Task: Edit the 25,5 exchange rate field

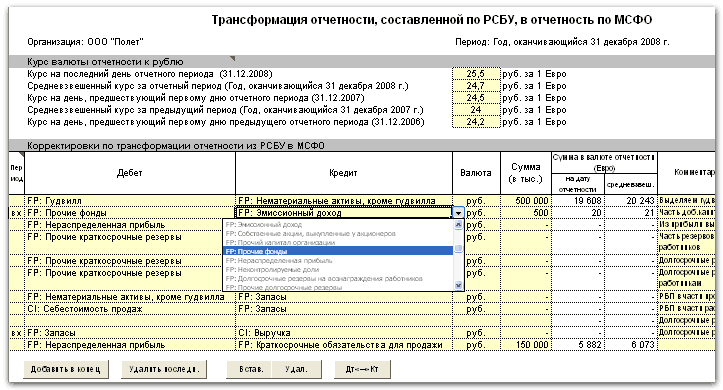Action: (x=476, y=74)
